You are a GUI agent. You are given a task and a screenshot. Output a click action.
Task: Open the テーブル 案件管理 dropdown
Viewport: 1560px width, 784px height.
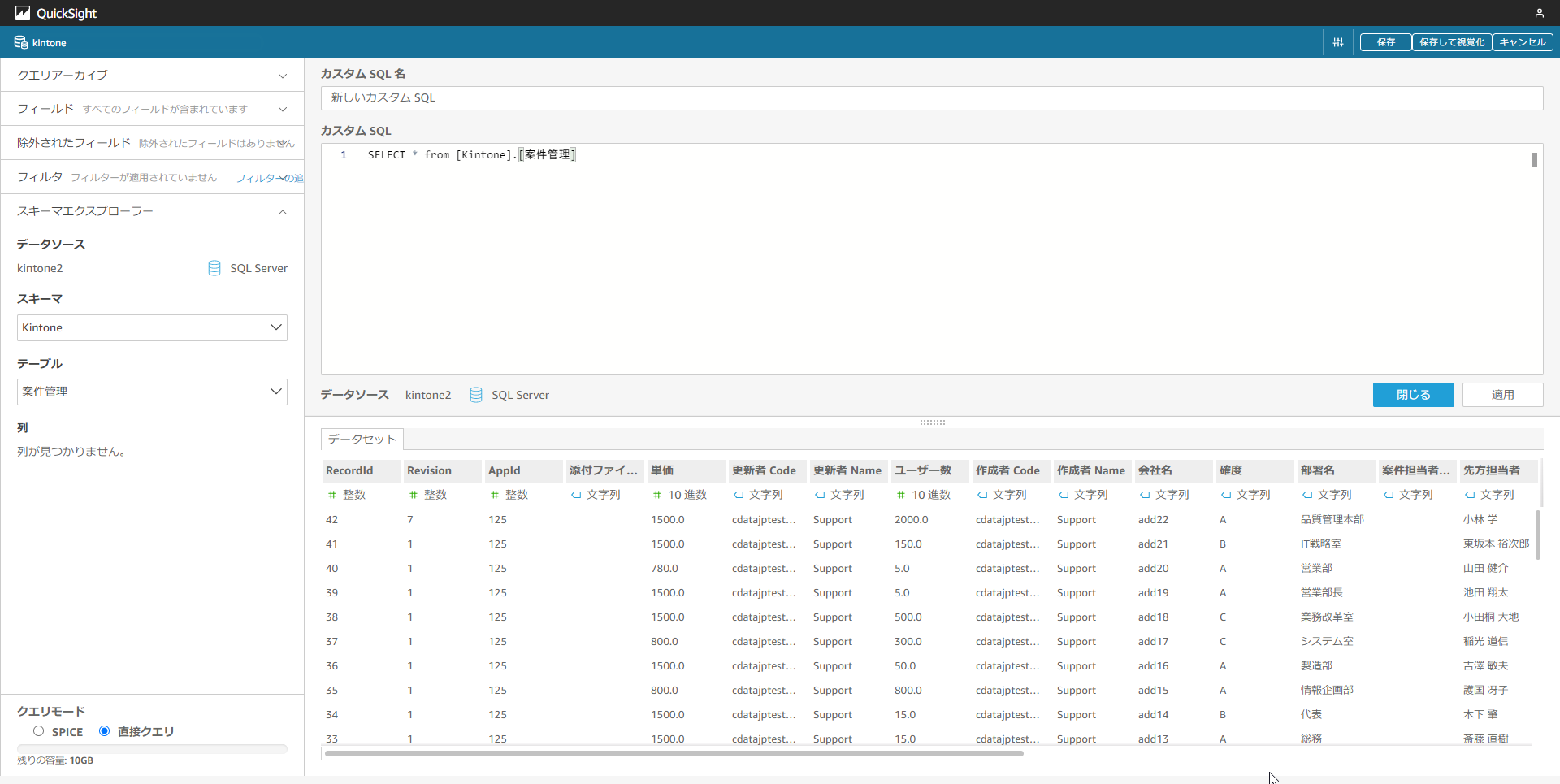pyautogui.click(x=152, y=392)
